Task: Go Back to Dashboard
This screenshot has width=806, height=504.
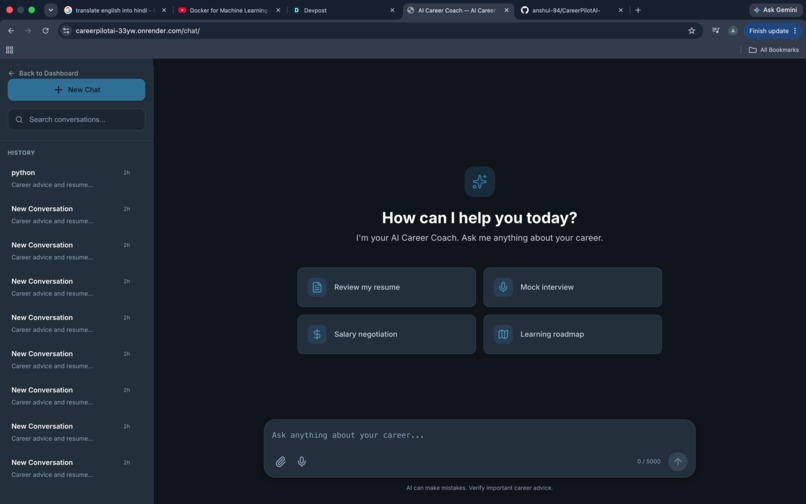Action: coord(44,74)
